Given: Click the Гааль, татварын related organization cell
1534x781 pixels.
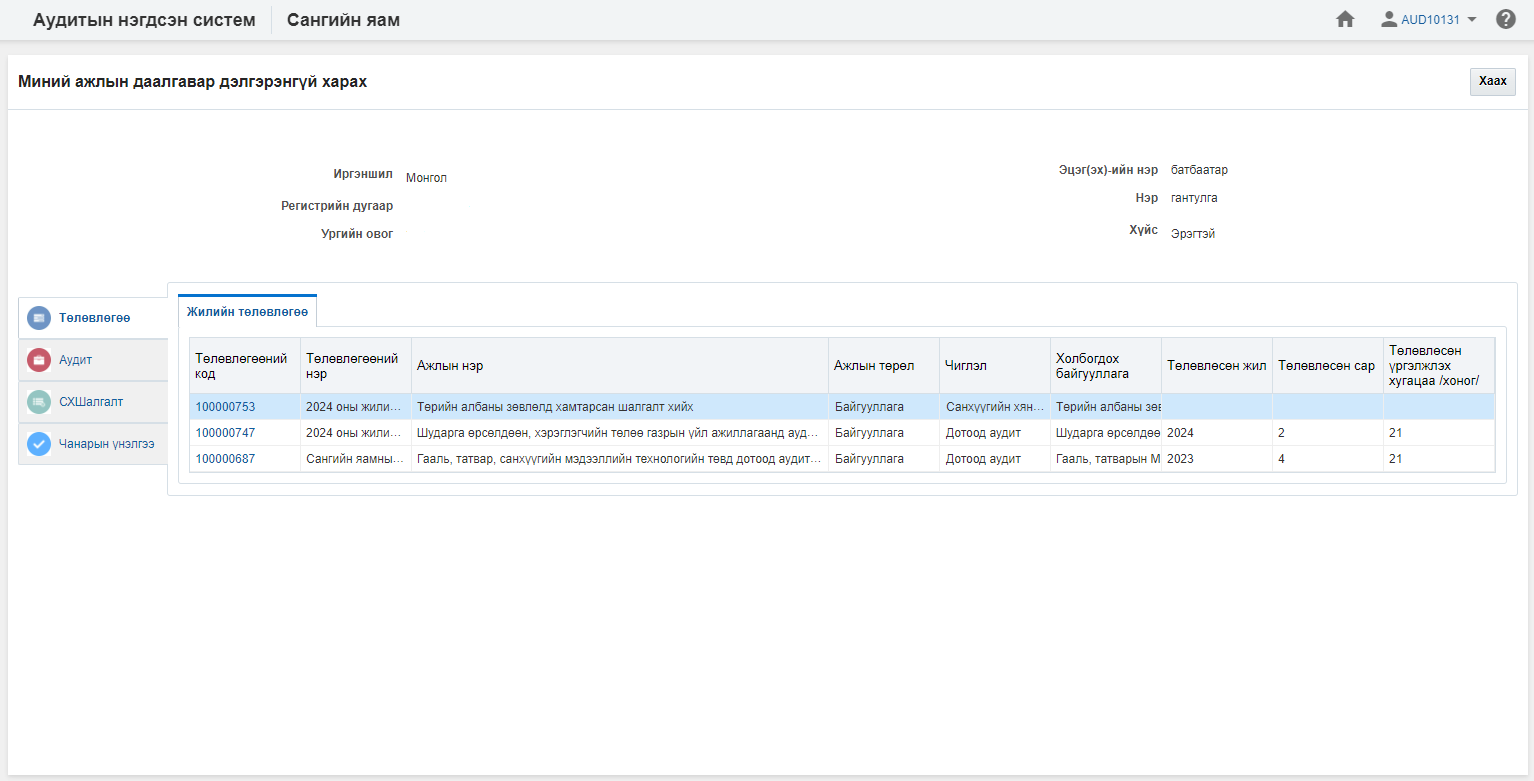Looking at the screenshot, I should (x=1106, y=459).
